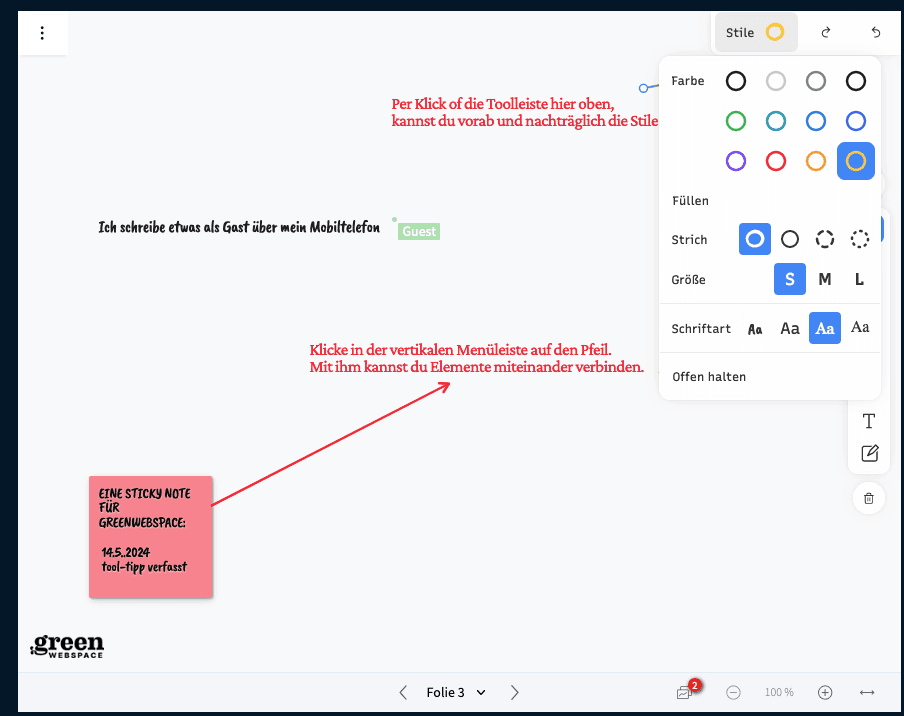Viewport: 904px width, 716px height.
Task: Select the Text tool on the right panel
Action: (868, 421)
